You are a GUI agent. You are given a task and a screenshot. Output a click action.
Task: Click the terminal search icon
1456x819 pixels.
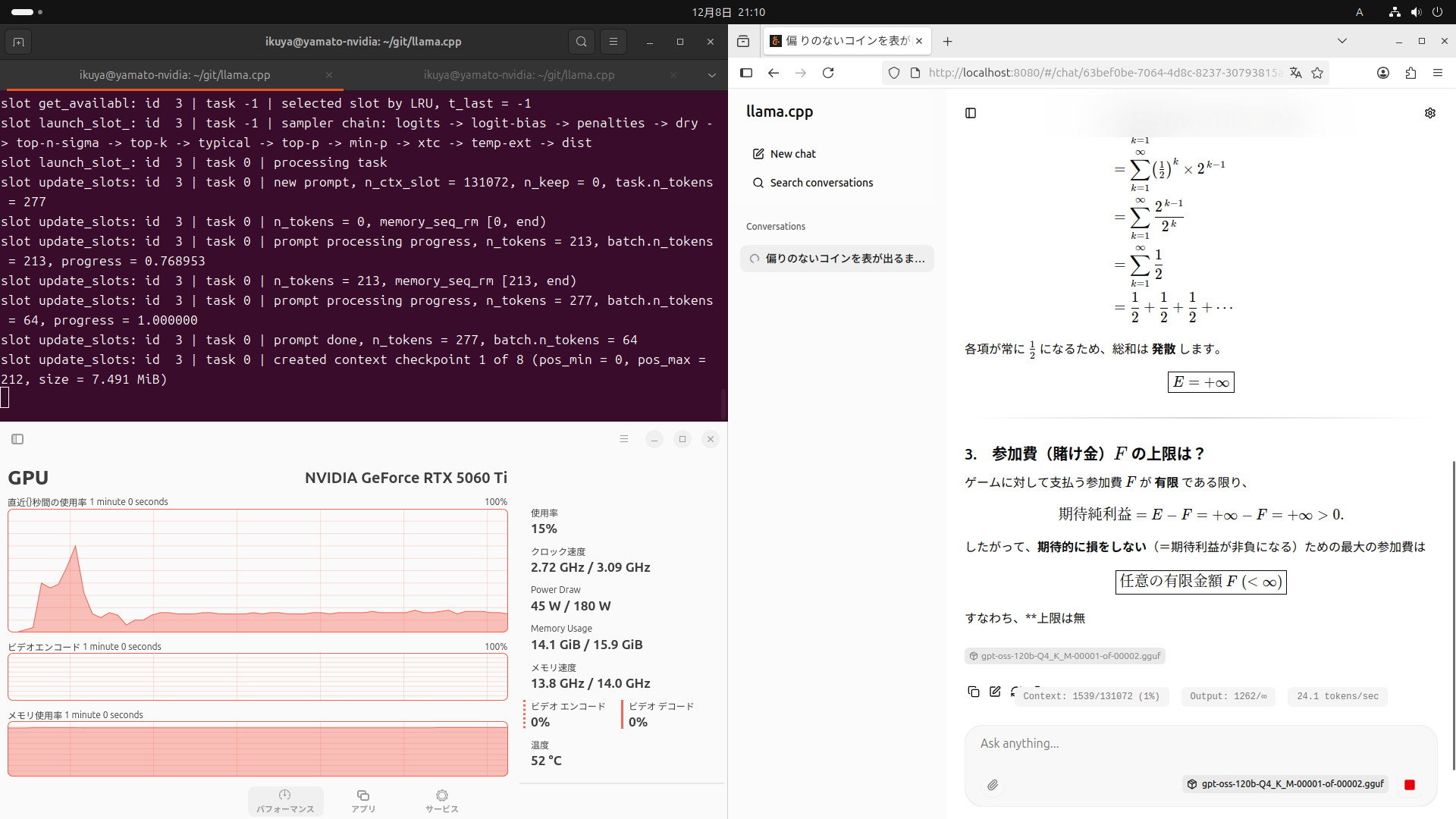pos(581,42)
